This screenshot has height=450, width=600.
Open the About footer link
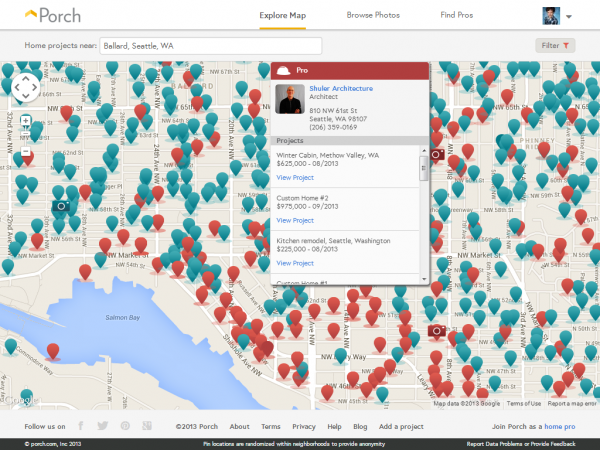(240, 426)
